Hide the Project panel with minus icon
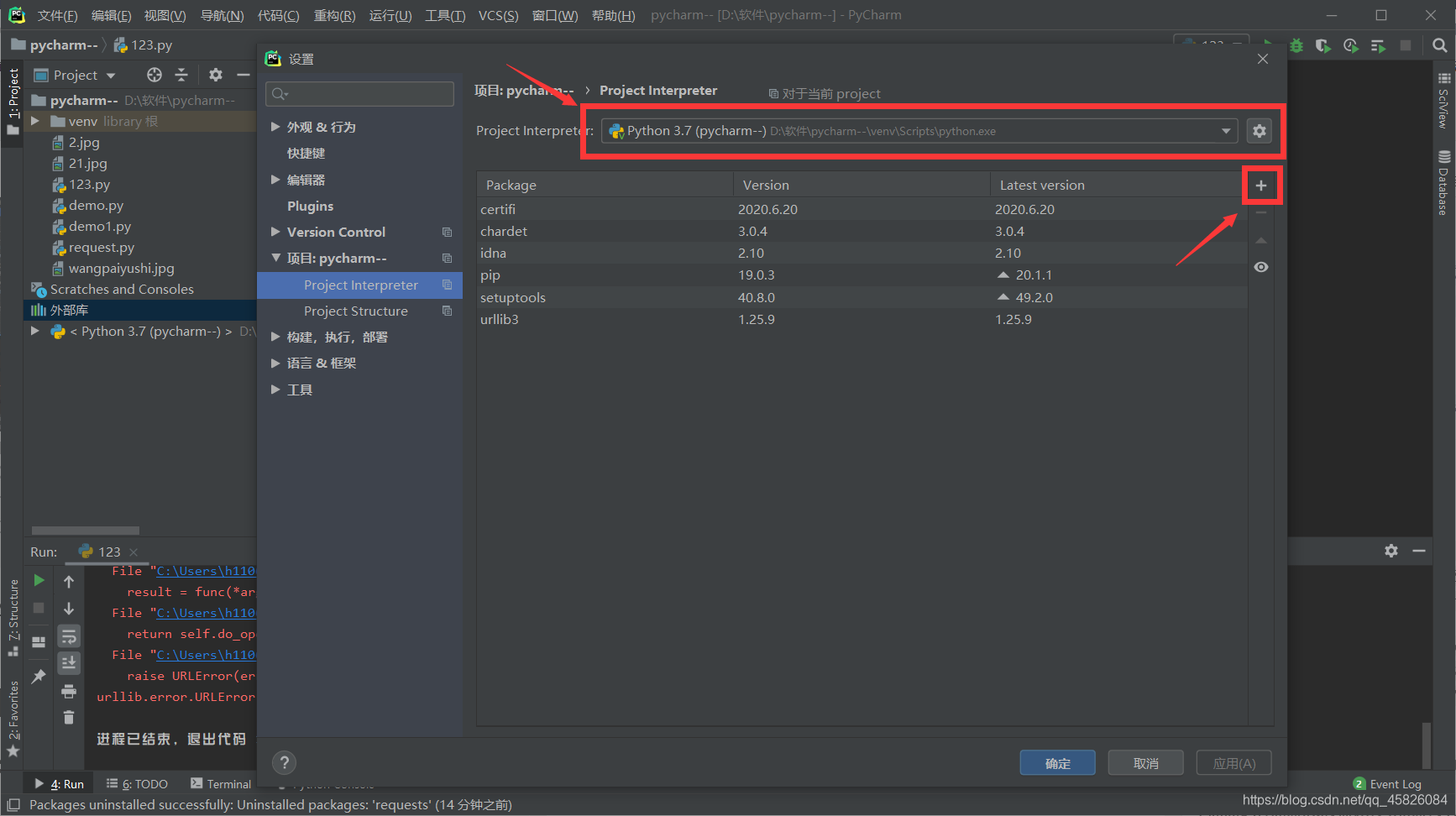This screenshot has width=1456, height=816. [244, 75]
